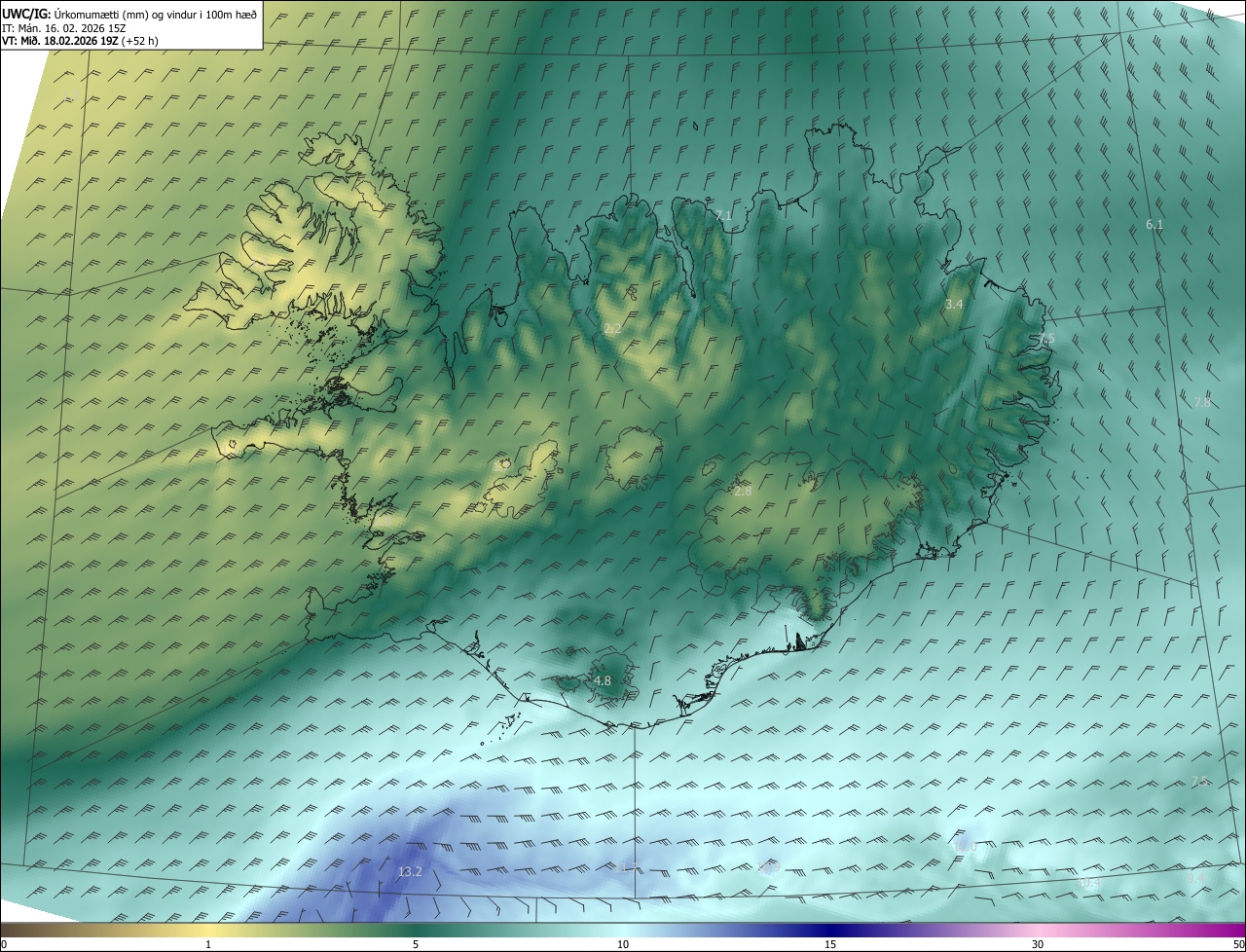Click the valid time text 'VT: Mið. 18.02.2026 19Z'
This screenshot has width=1246, height=952.
60,41
